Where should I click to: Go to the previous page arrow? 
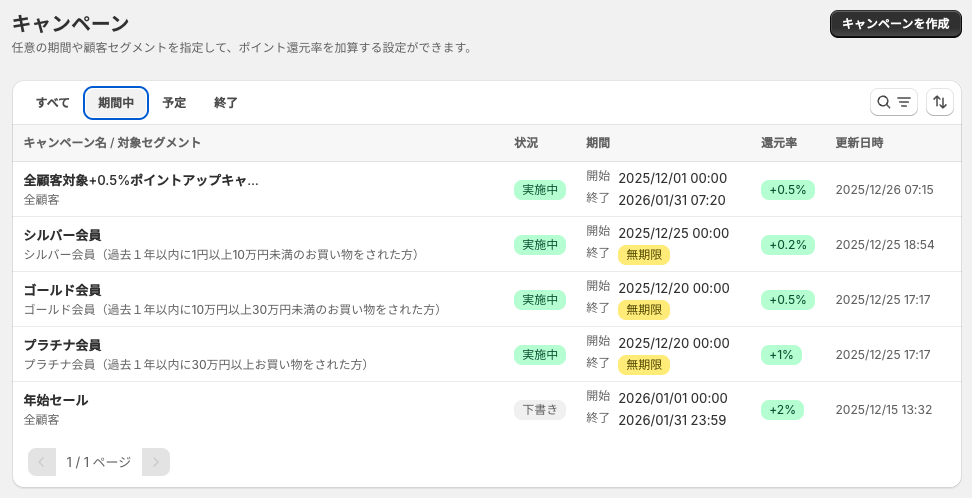[42, 462]
